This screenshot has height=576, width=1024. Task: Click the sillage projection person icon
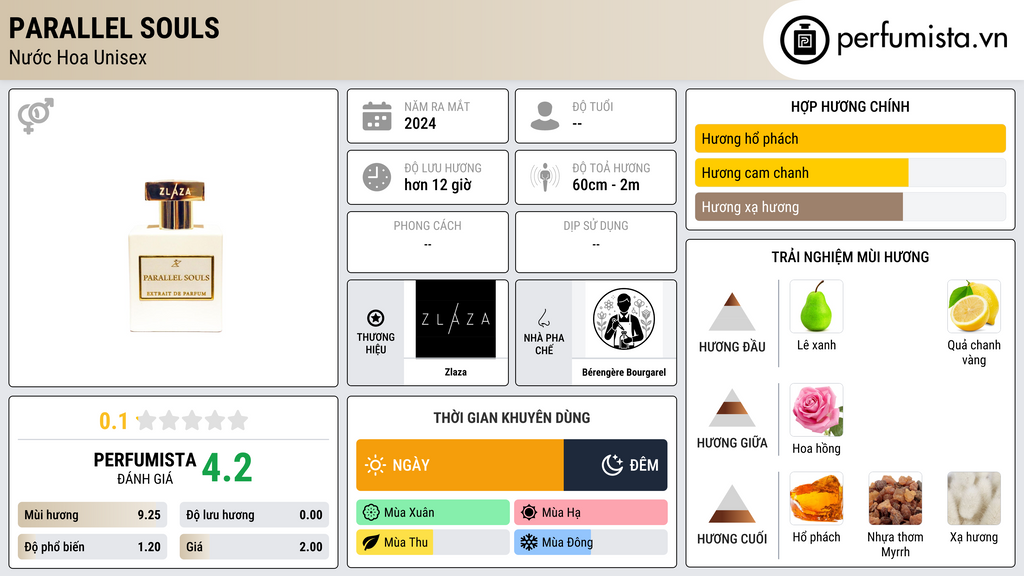(x=545, y=177)
